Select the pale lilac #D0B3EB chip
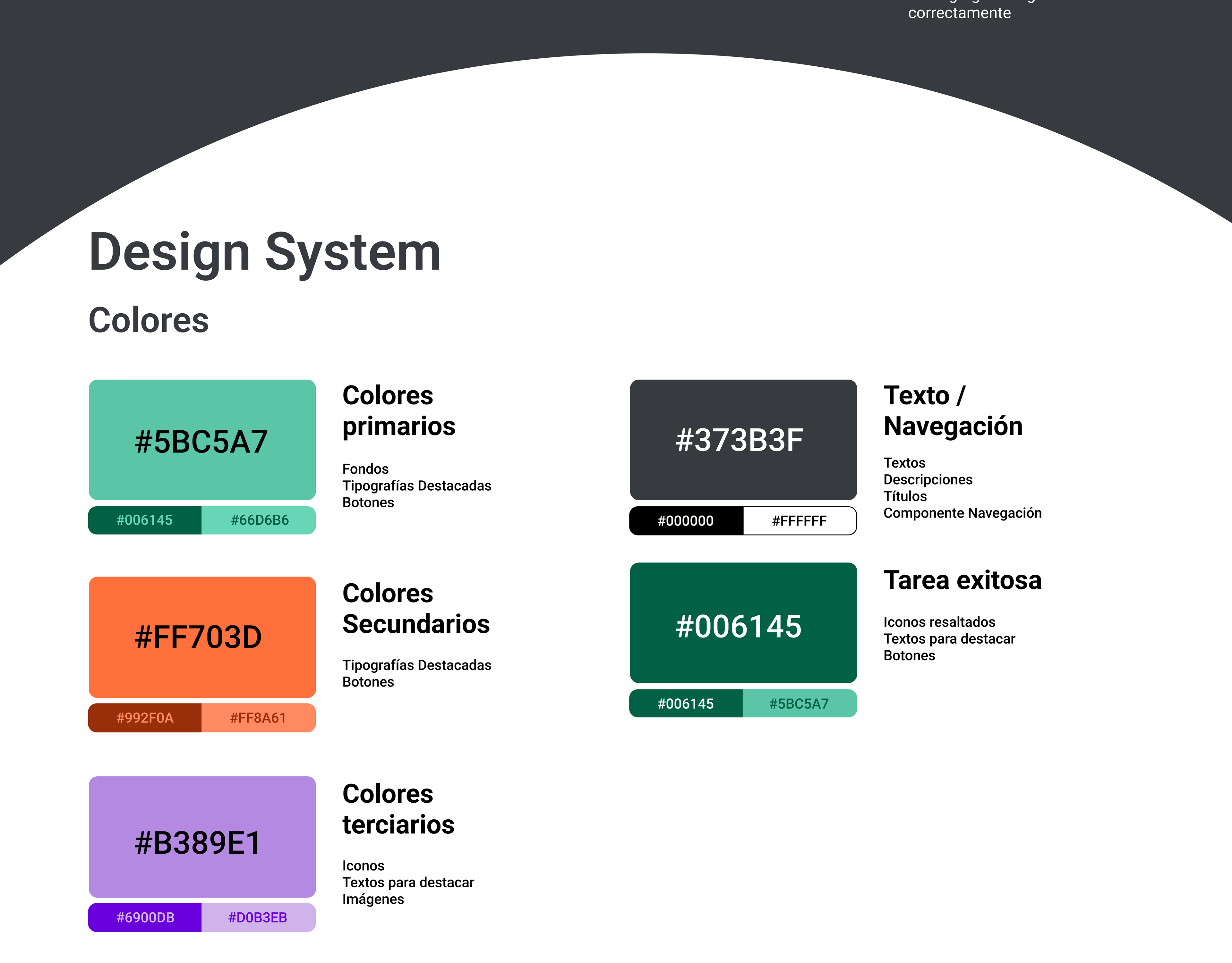The width and height of the screenshot is (1232, 963). pyautogui.click(x=259, y=917)
